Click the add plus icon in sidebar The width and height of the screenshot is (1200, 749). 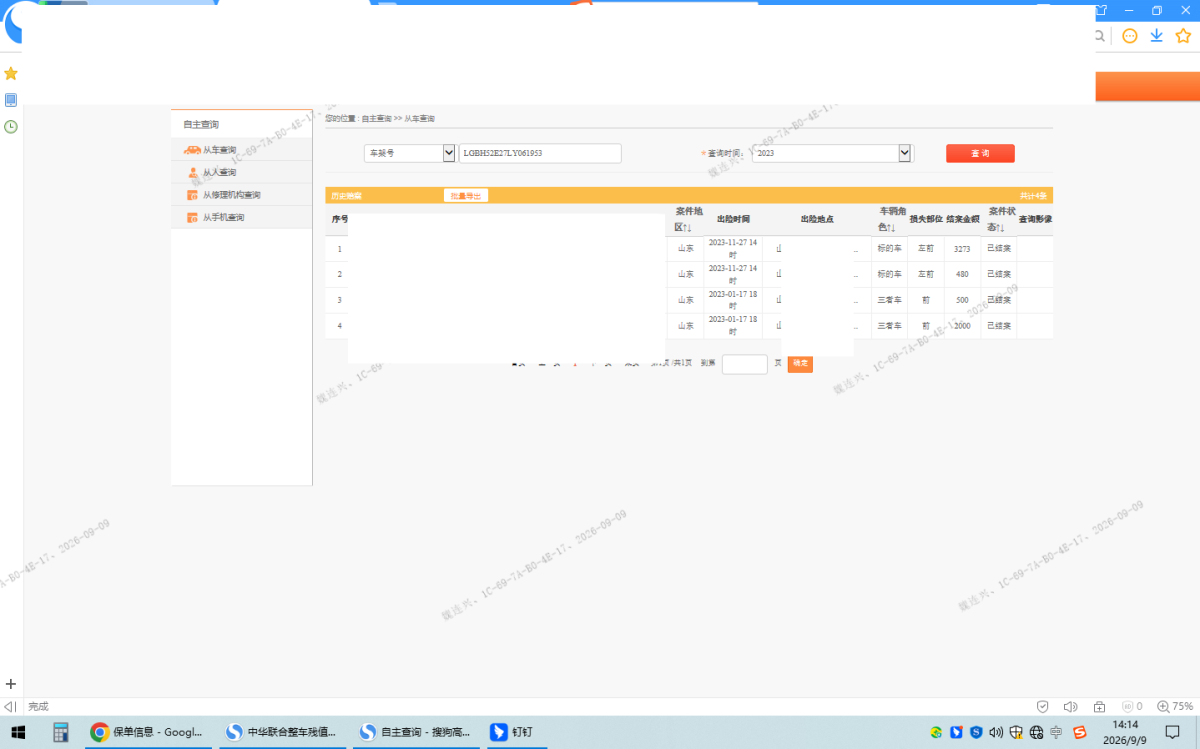pos(11,684)
